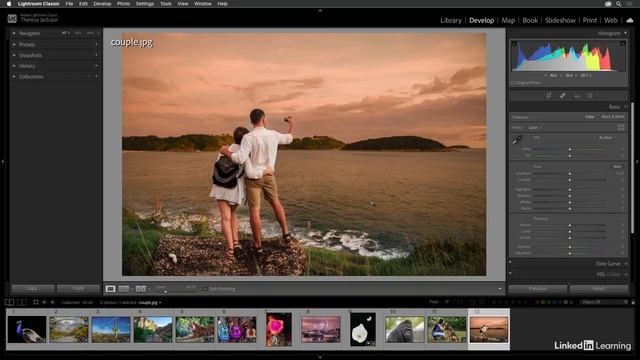Click the Copy button
Viewport: 640px width, 360px height.
coord(33,289)
